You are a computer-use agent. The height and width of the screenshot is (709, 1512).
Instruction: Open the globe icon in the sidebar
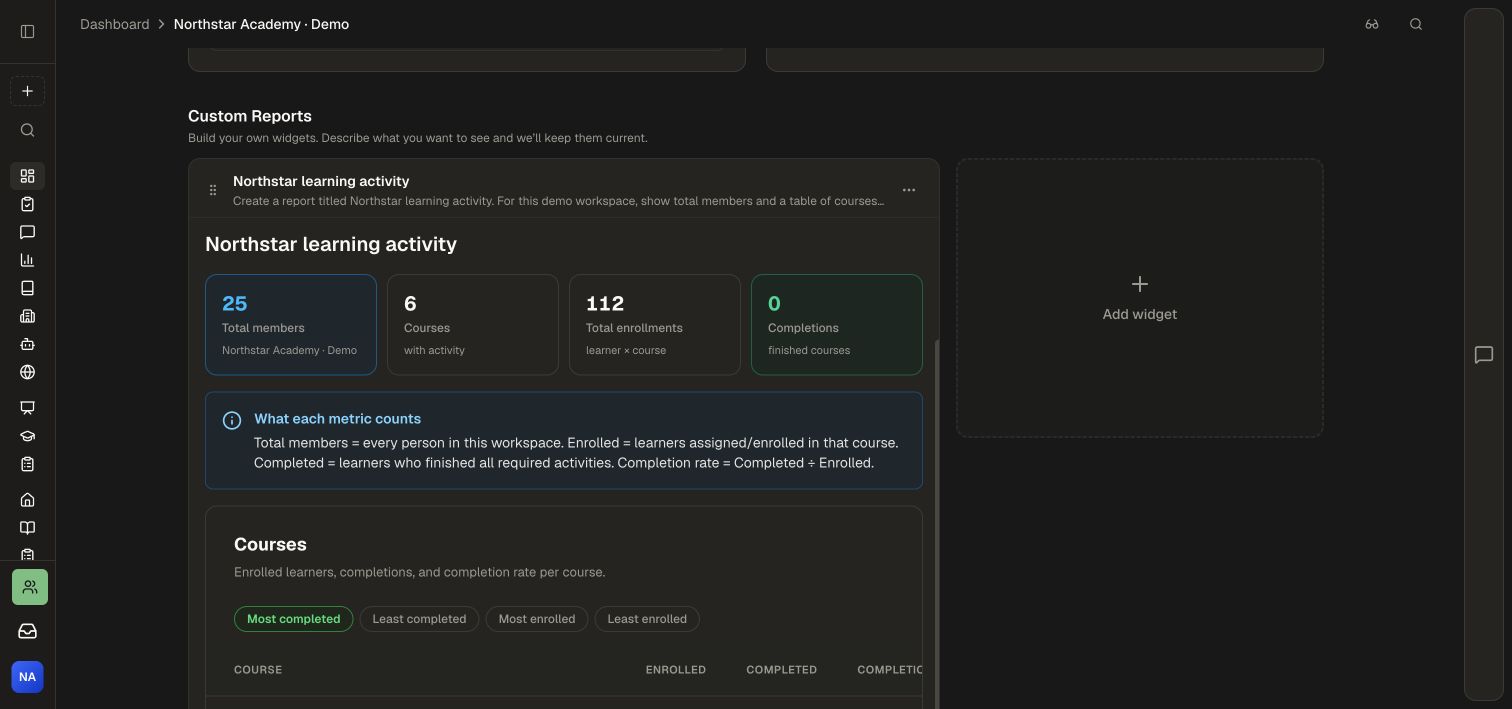click(x=27, y=372)
